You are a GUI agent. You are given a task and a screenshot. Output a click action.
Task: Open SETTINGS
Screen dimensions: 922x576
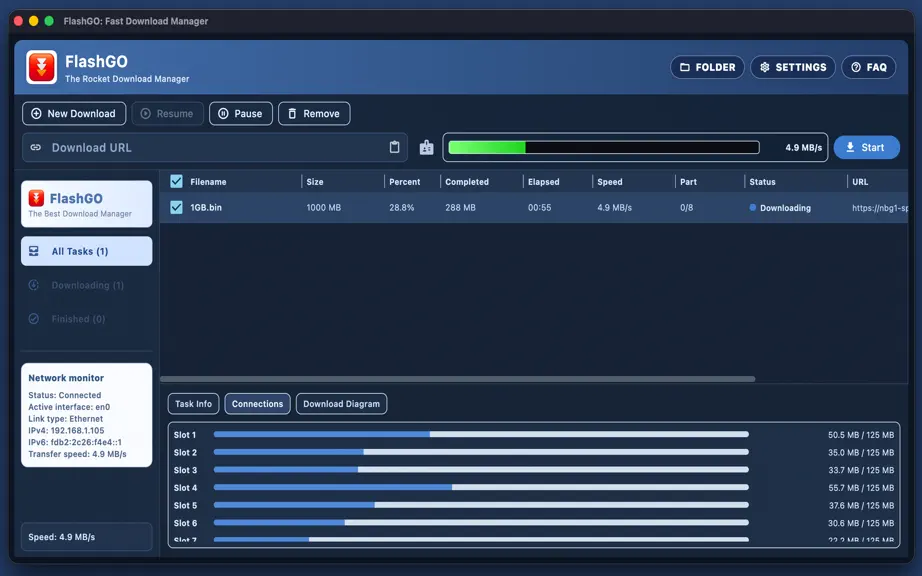point(793,67)
